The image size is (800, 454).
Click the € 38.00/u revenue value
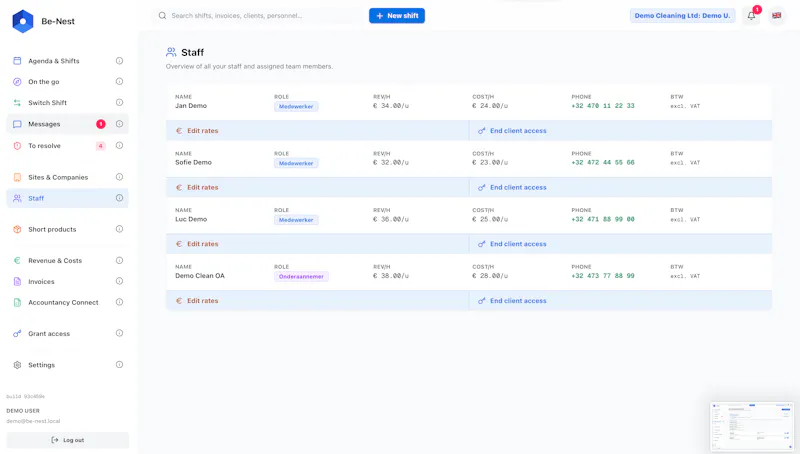click(391, 275)
